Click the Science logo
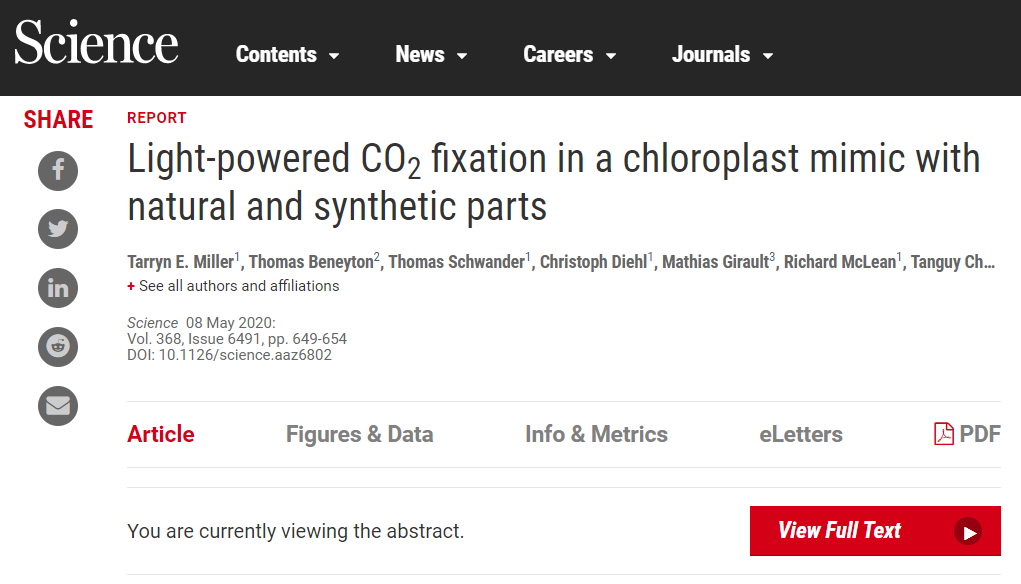The image size is (1021, 584). (96, 43)
